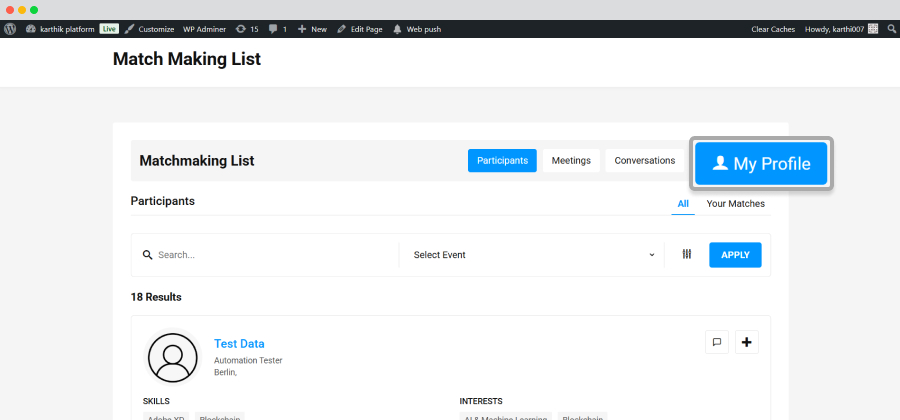Start chat with Test Data
This screenshot has width=900, height=420.
click(x=717, y=342)
